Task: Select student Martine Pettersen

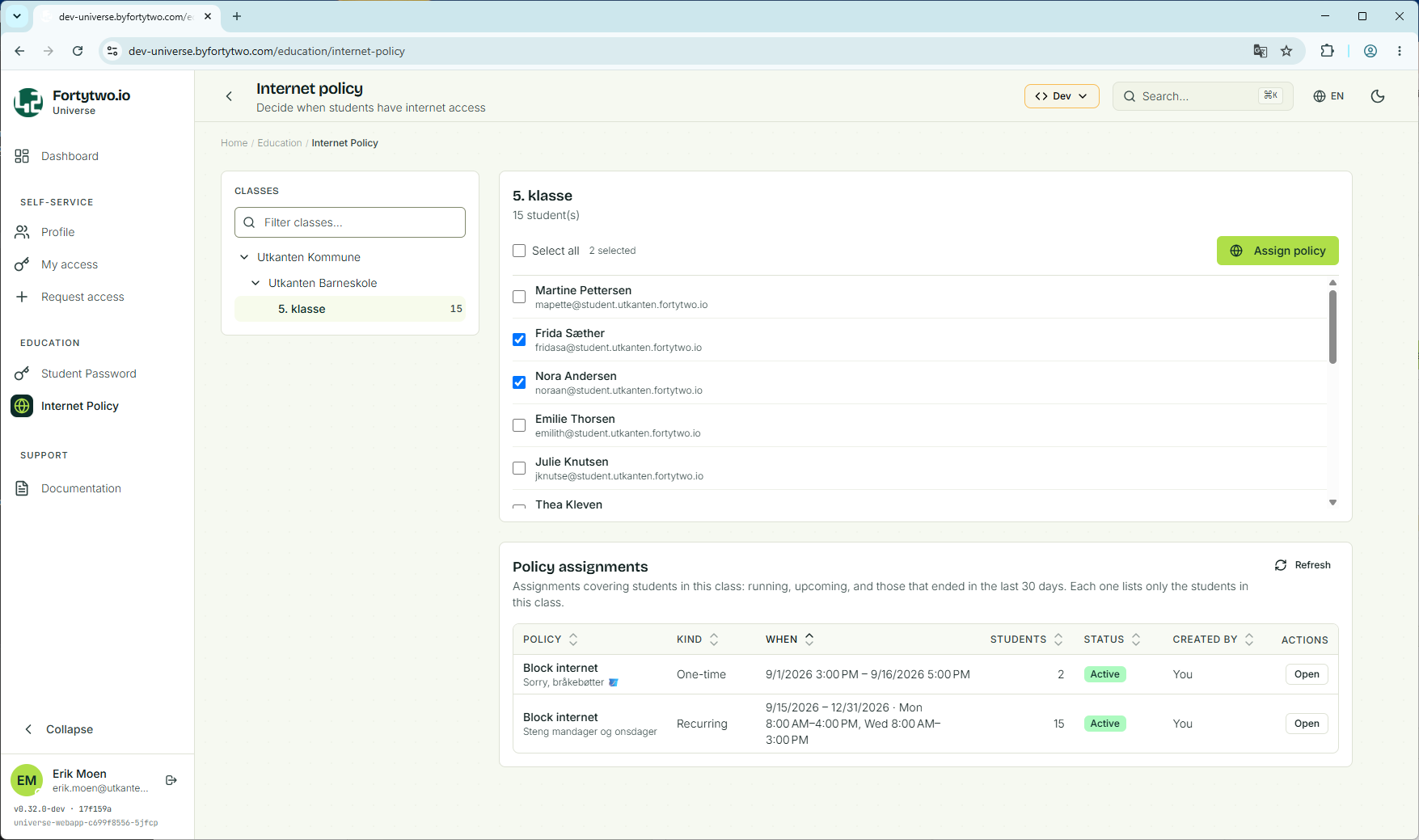Action: coord(519,297)
